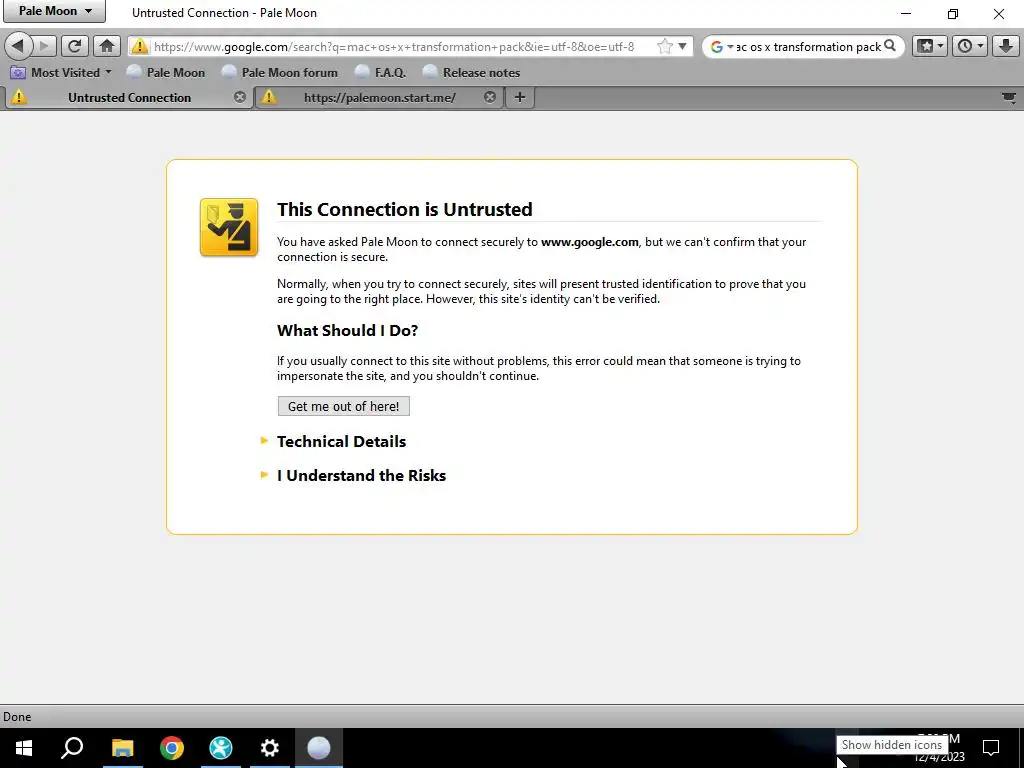Restore down the Pale Moon window
1024x768 pixels.
953,13
